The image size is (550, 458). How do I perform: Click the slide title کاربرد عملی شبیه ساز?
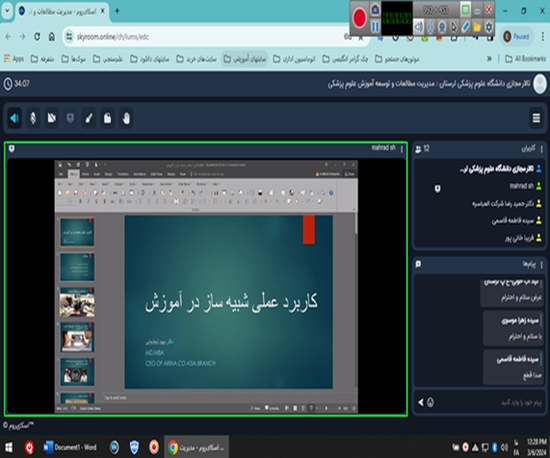(x=232, y=302)
